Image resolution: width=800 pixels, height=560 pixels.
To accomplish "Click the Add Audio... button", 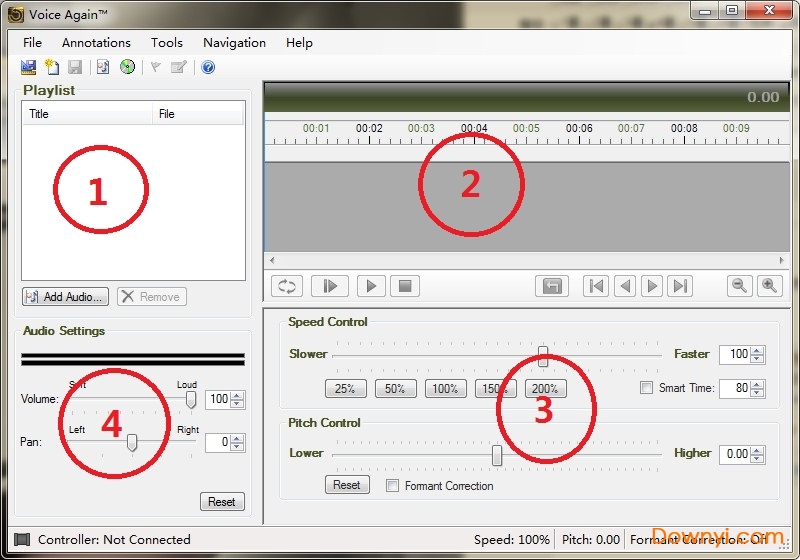I will (65, 297).
